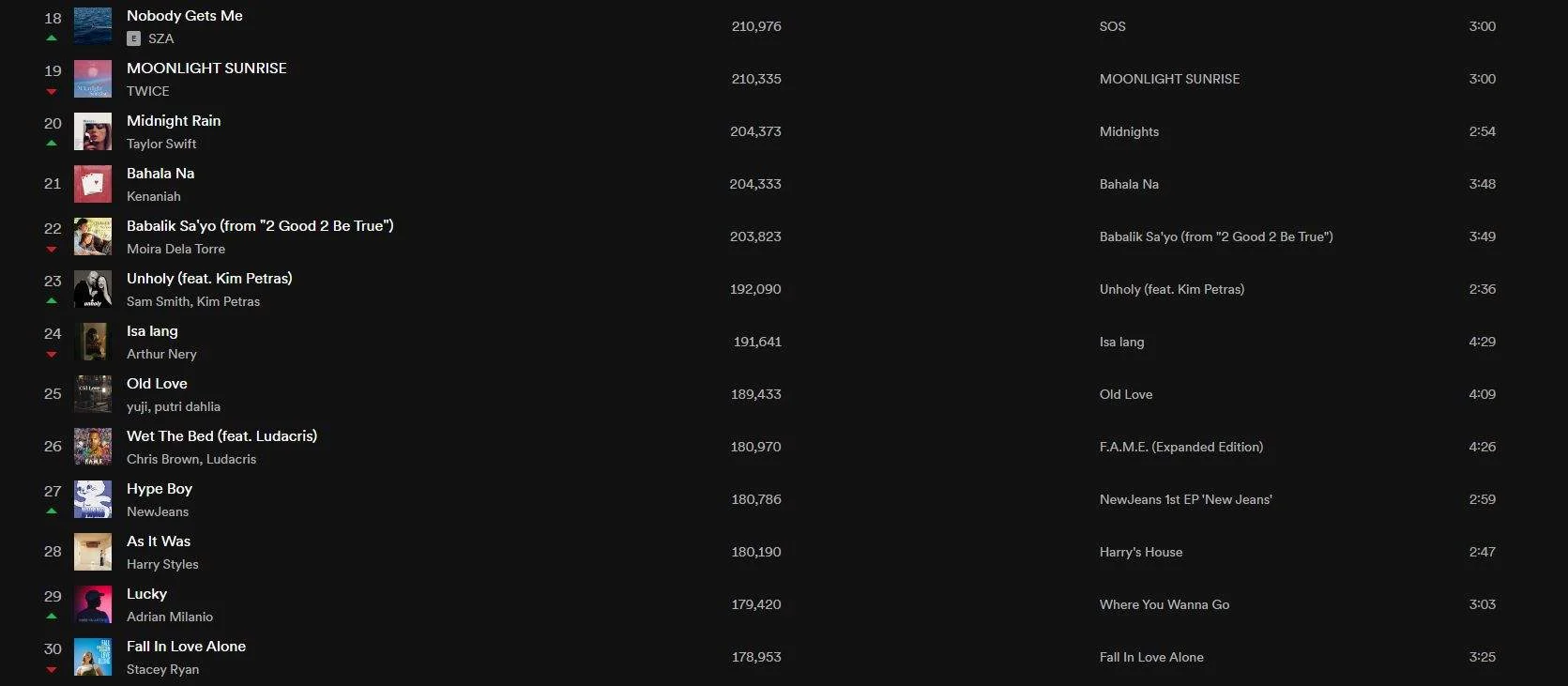
Task: Click the explicit E badge beside SZA
Action: (133, 38)
